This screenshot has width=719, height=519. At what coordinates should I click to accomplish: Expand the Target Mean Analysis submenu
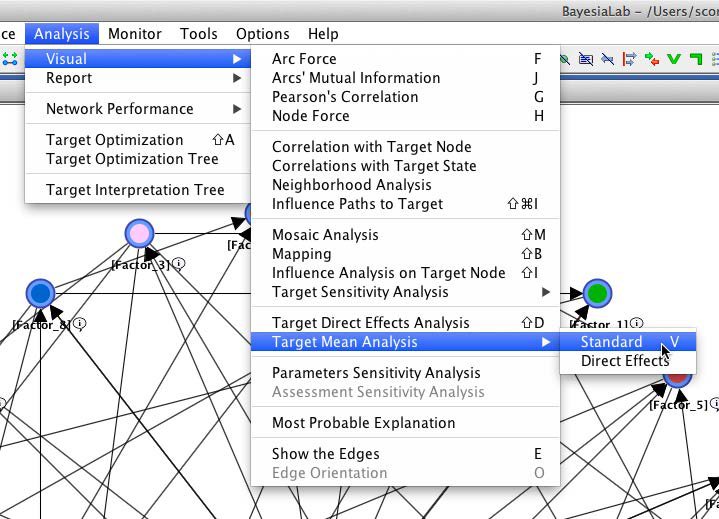click(405, 342)
